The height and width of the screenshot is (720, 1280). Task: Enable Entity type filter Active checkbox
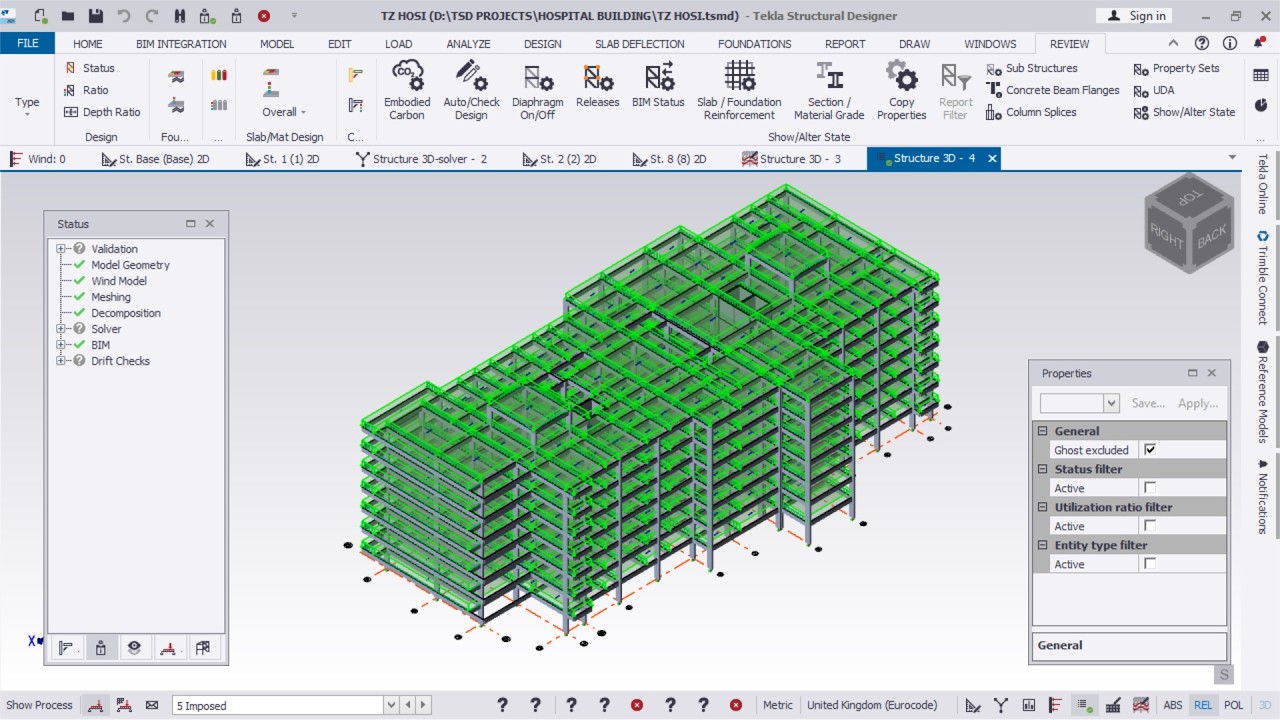click(1150, 564)
